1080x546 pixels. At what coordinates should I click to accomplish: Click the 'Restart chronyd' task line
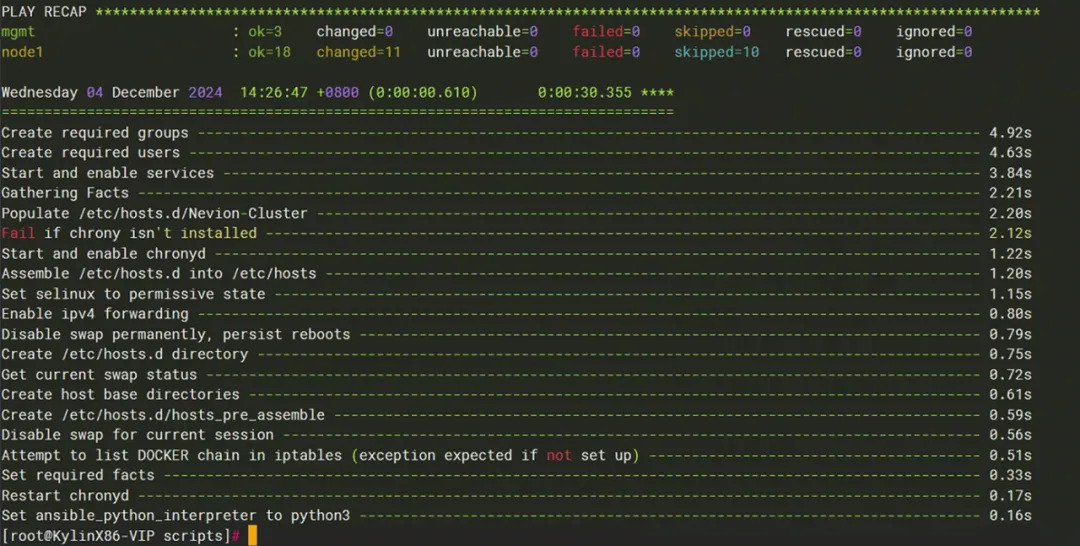(x=516, y=495)
